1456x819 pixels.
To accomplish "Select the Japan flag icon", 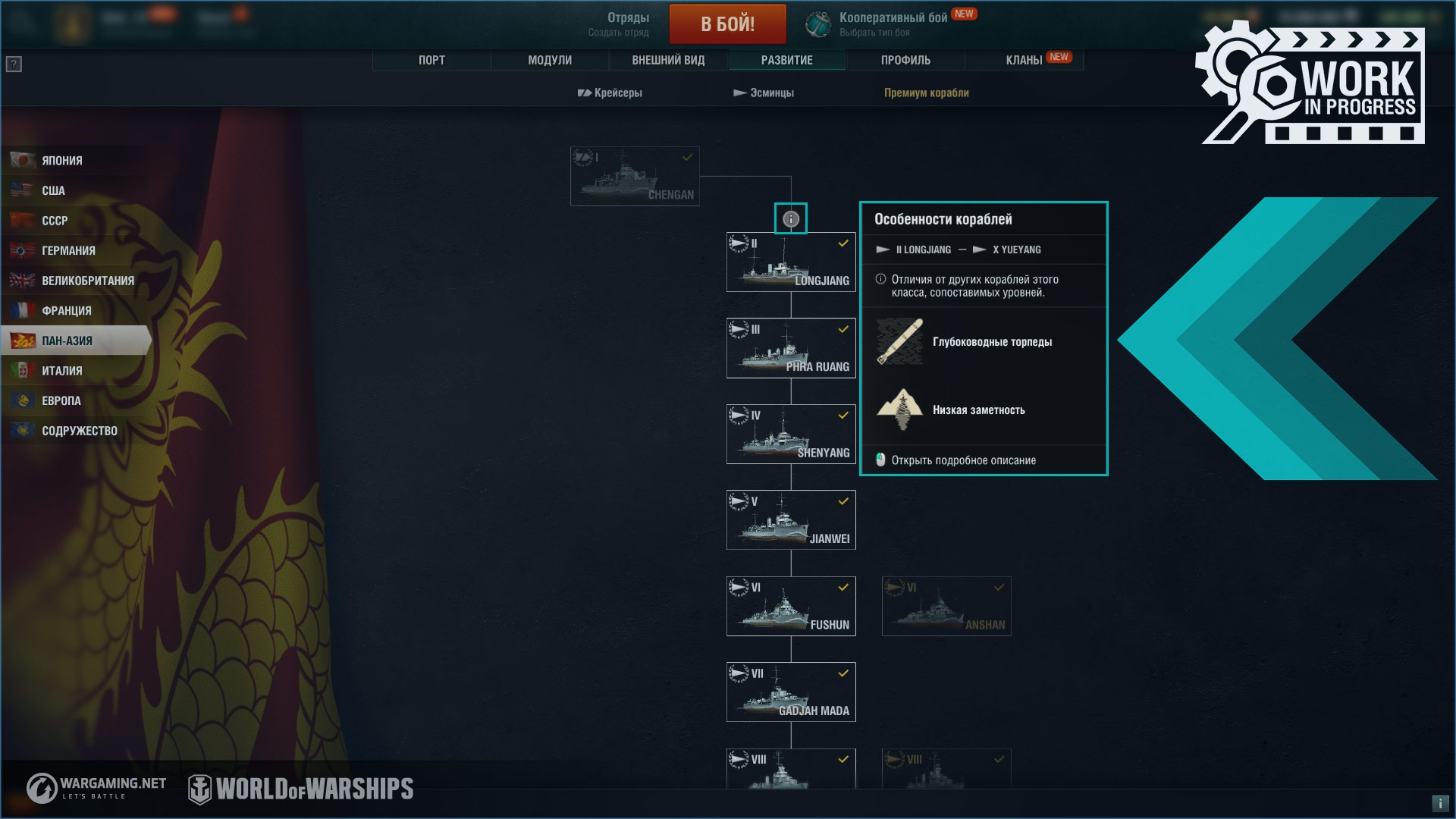I will (x=23, y=160).
